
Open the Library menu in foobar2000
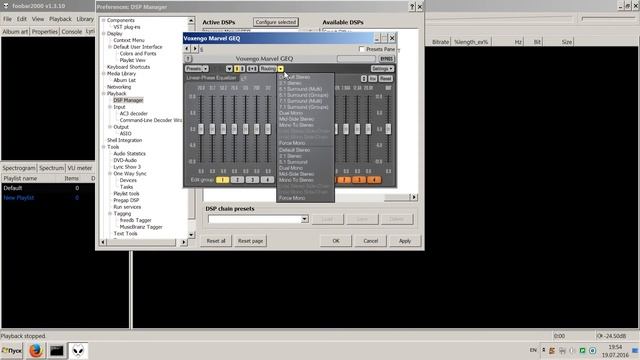point(85,19)
